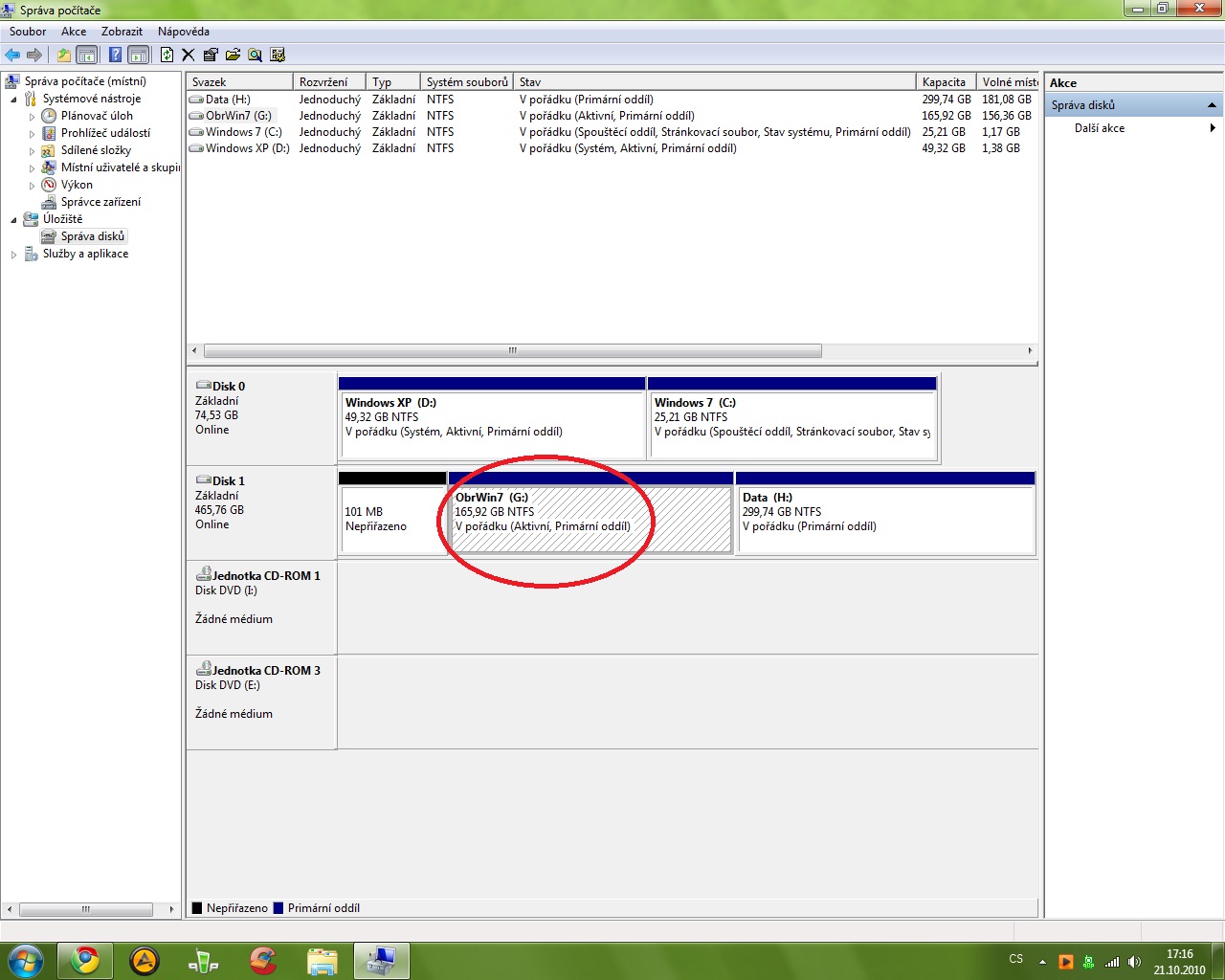Toggle the action pane toolbar icon
The image size is (1225, 980).
pos(138,55)
